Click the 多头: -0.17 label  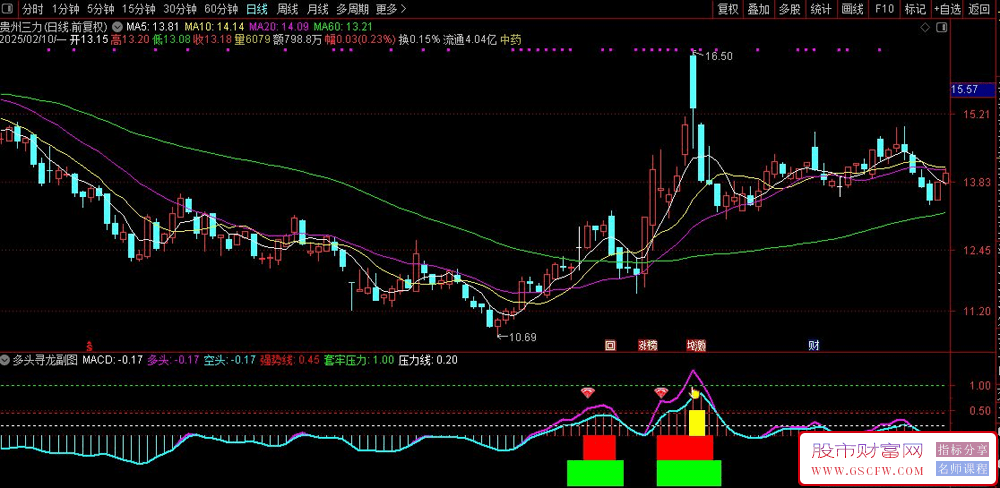[172, 360]
